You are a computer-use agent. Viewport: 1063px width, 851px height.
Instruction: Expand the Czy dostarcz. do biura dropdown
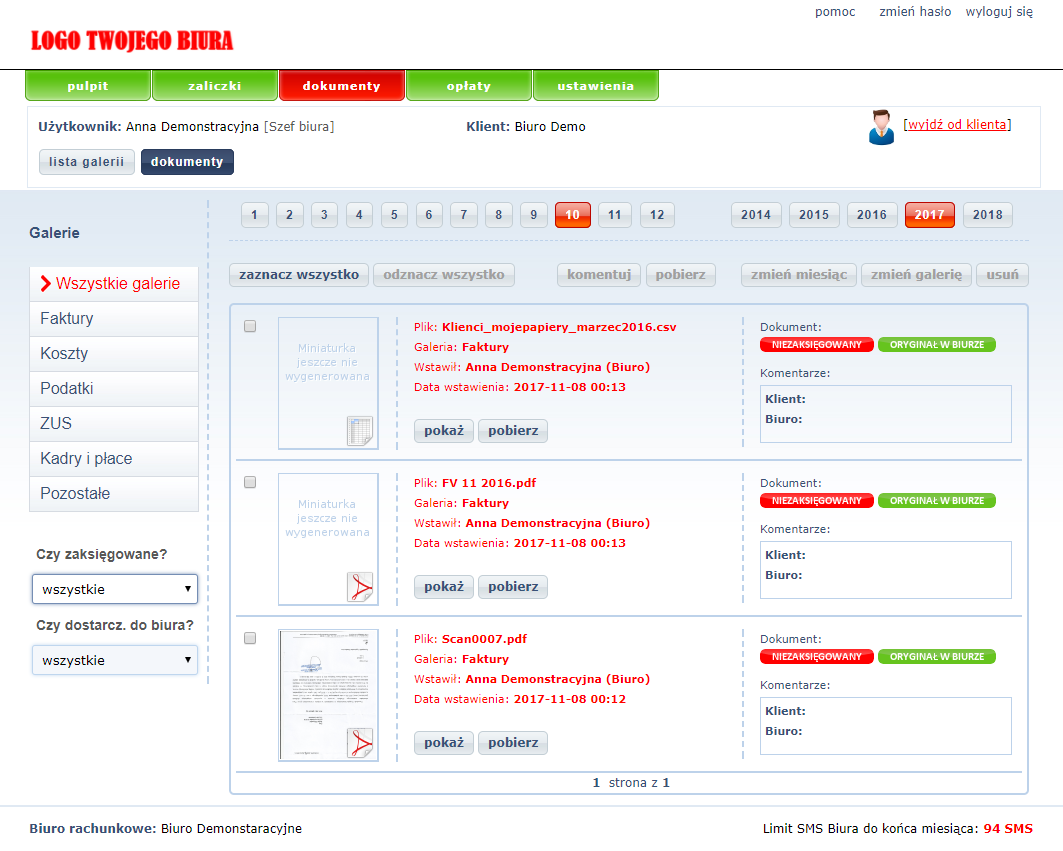(115, 660)
